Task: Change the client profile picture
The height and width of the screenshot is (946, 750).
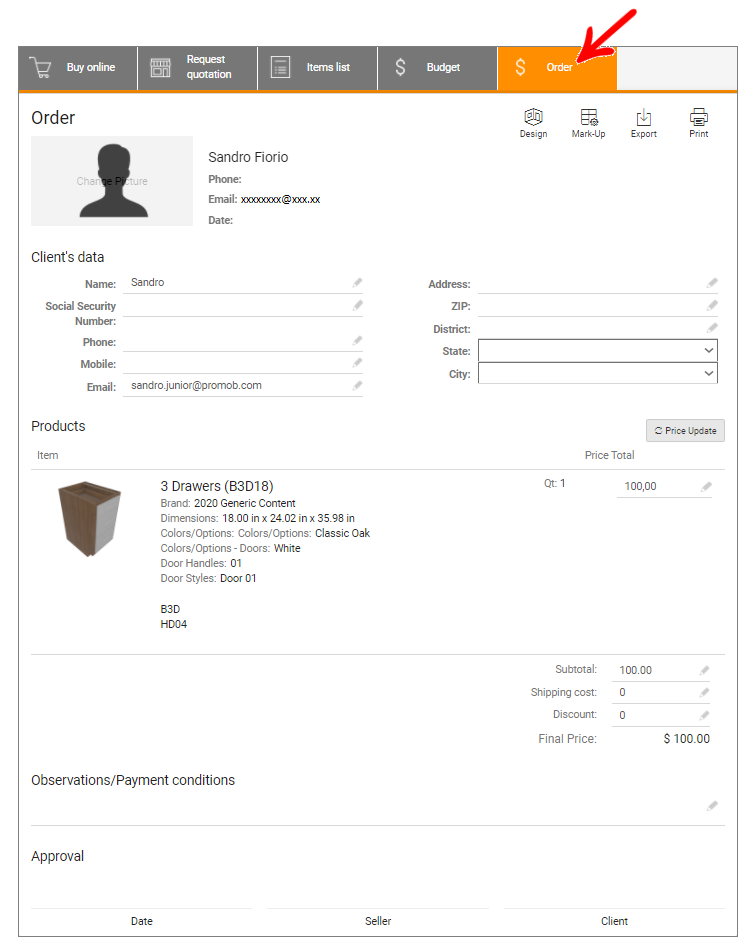Action: [x=112, y=181]
